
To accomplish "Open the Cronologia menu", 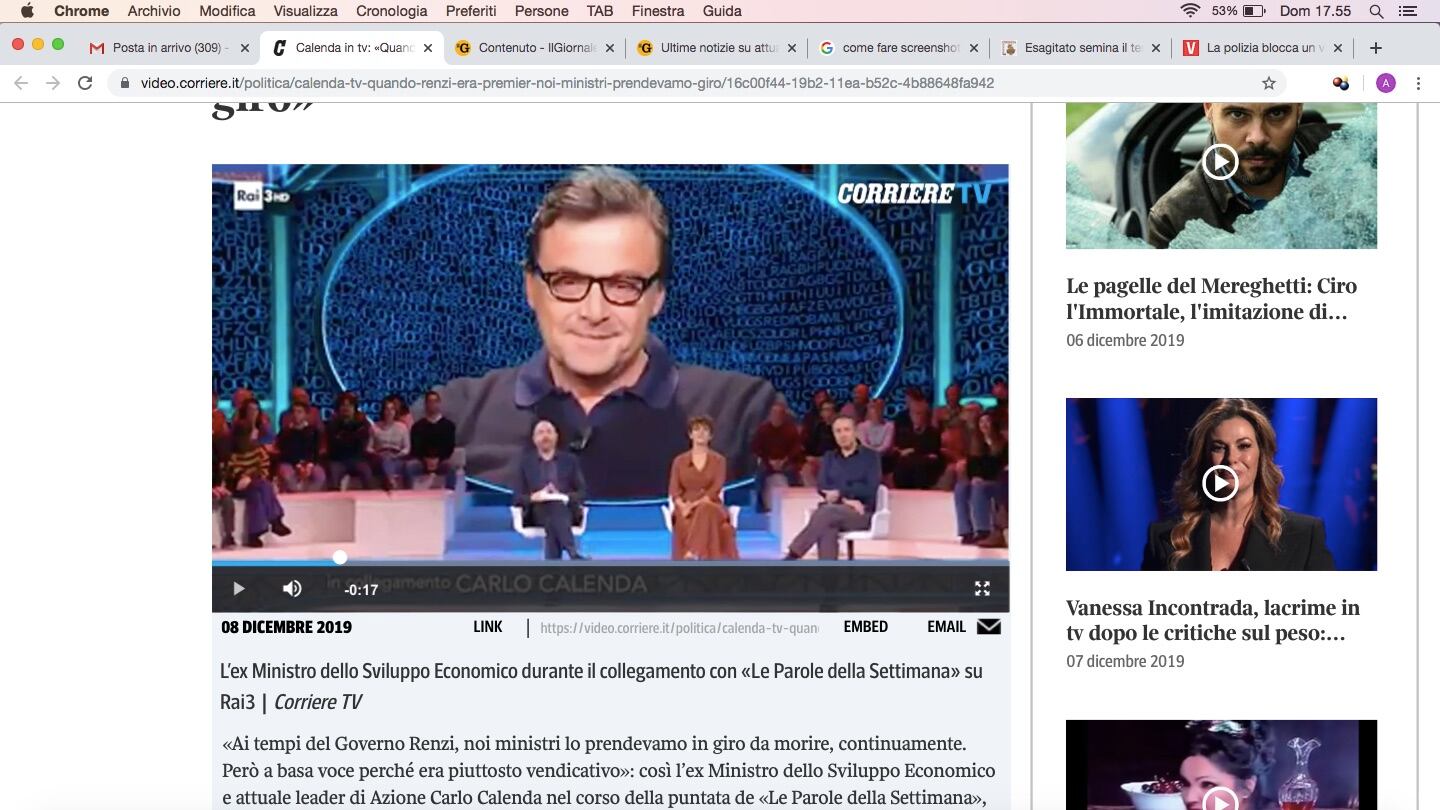I will click(x=391, y=11).
